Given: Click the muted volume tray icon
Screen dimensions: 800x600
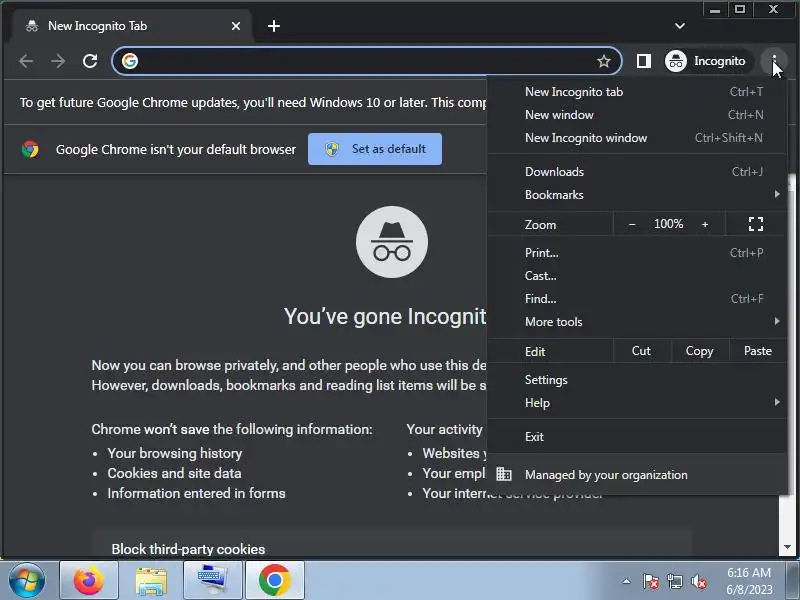Looking at the screenshot, I should (698, 582).
